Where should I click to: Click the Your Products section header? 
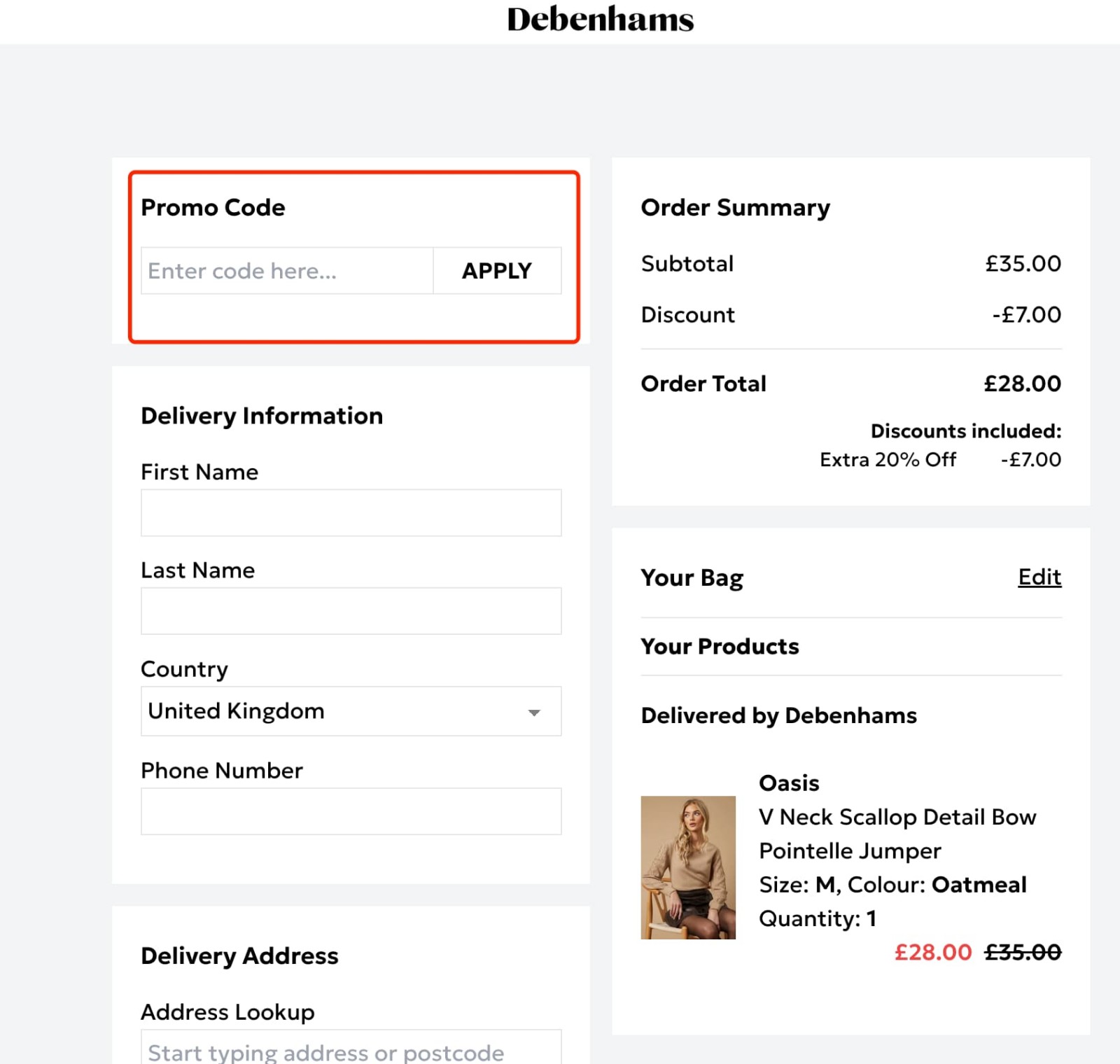[x=720, y=646]
